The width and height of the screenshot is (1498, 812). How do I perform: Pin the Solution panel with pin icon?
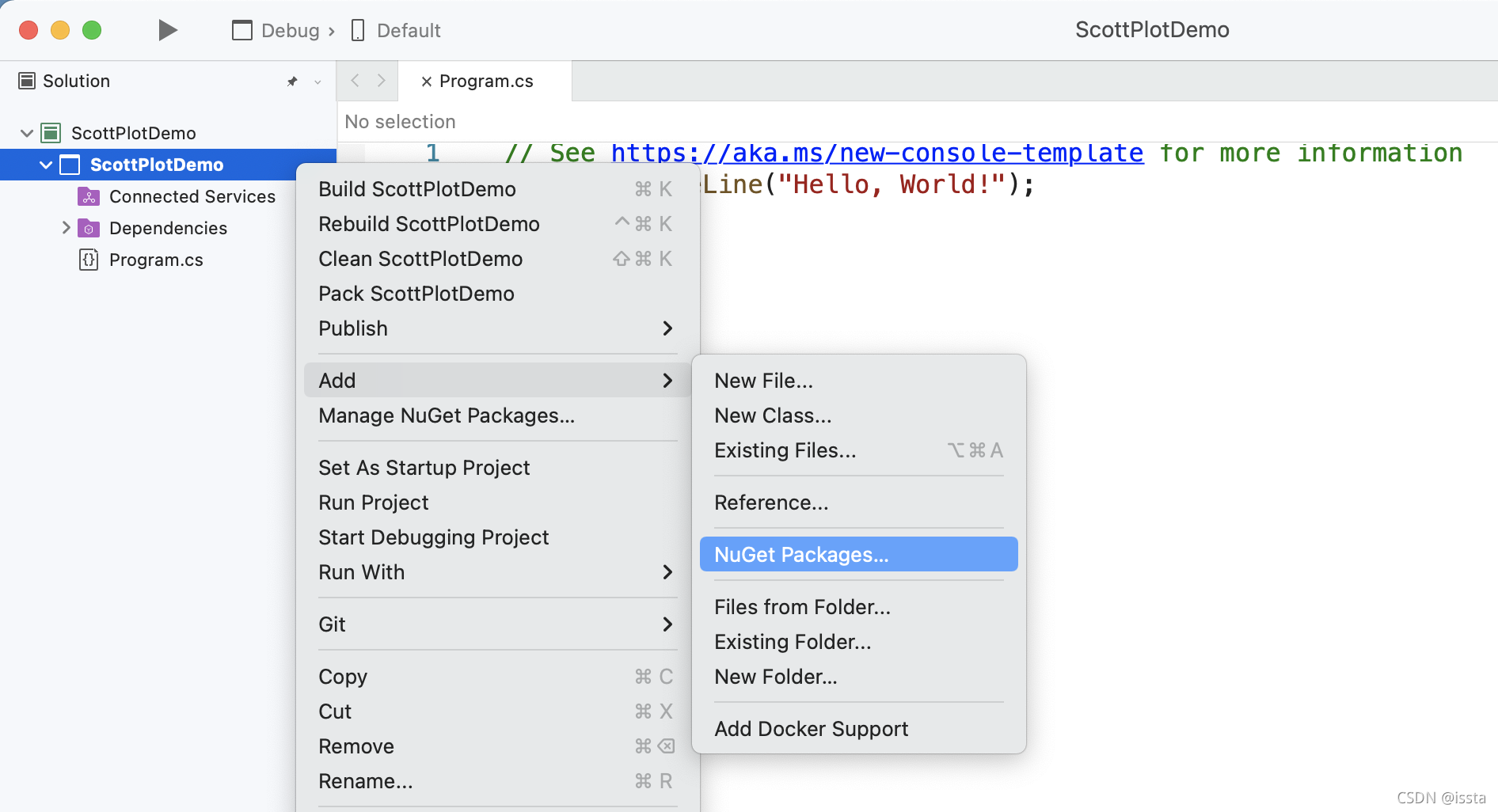292,82
